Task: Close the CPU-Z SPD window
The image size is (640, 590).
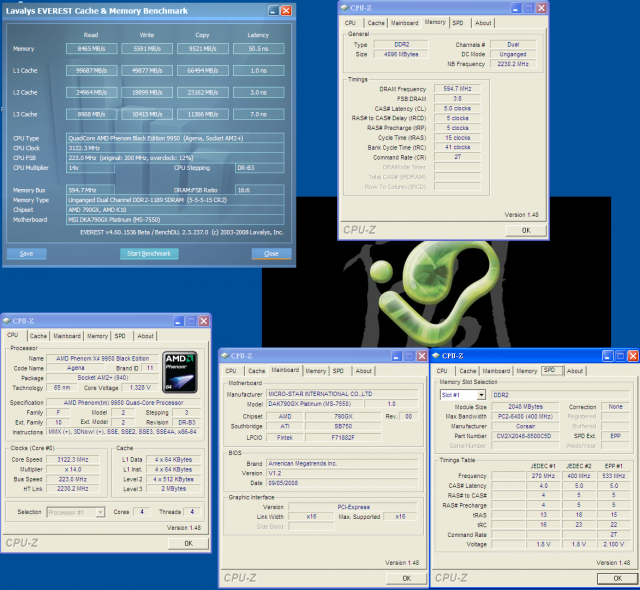Action: 633,356
